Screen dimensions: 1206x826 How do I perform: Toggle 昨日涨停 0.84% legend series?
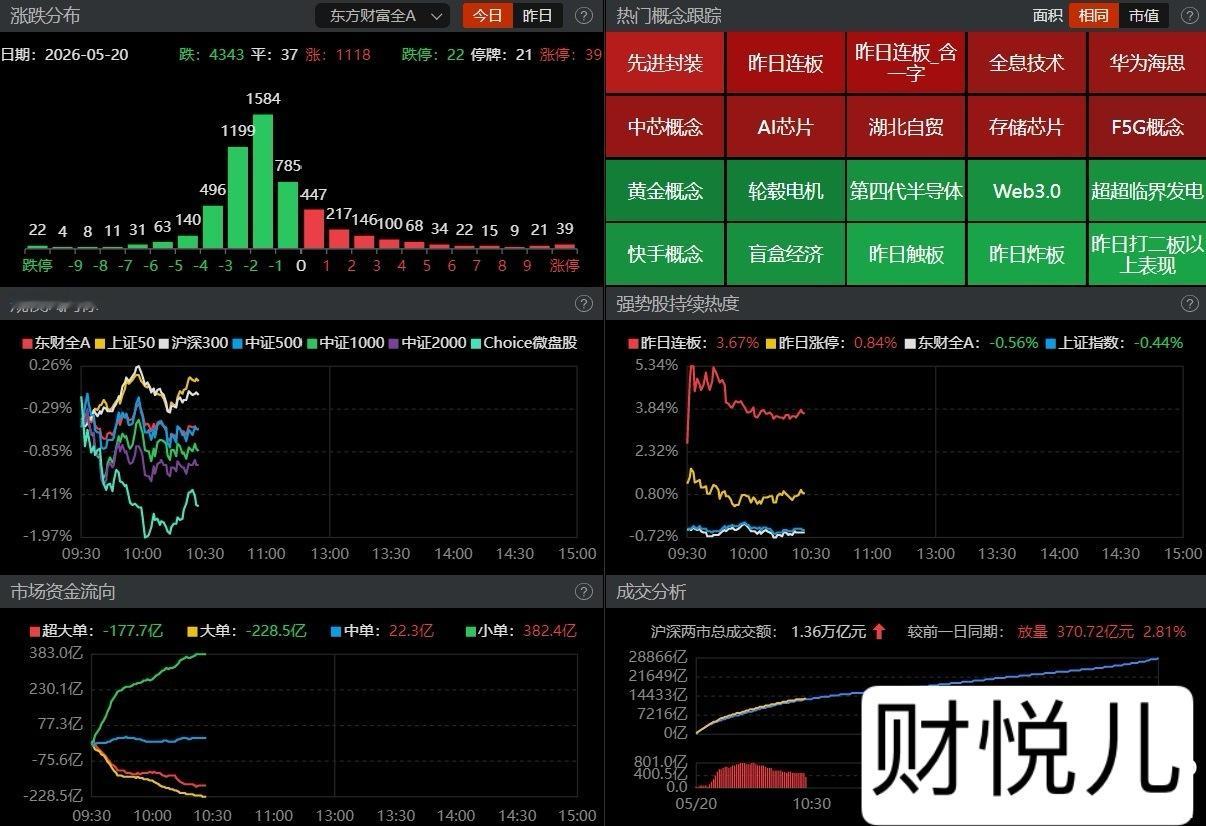(x=831, y=343)
